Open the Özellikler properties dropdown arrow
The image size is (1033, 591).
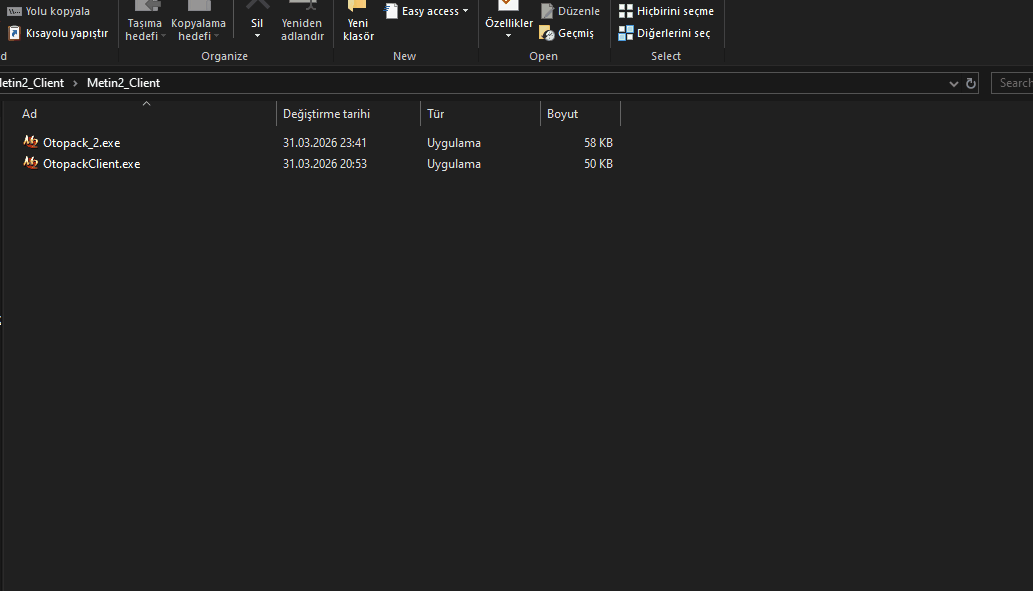coord(509,36)
